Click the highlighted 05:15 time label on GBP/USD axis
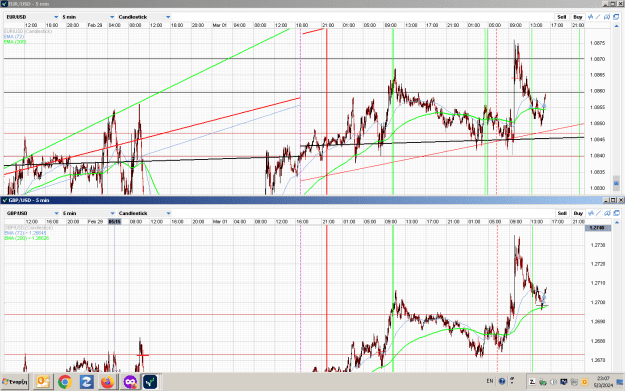The image size is (625, 391). 115,222
